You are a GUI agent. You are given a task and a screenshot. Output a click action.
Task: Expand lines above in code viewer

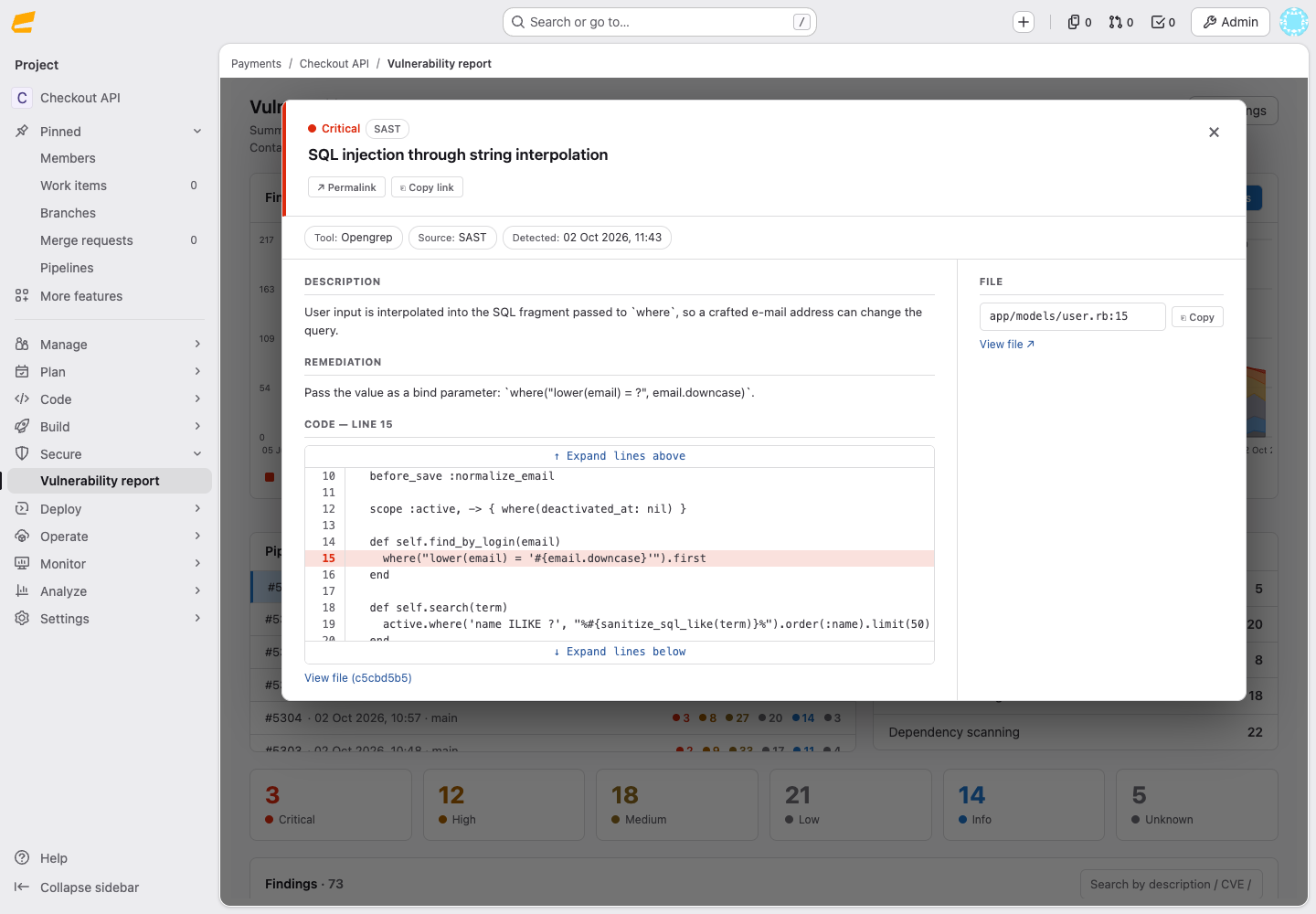[620, 456]
